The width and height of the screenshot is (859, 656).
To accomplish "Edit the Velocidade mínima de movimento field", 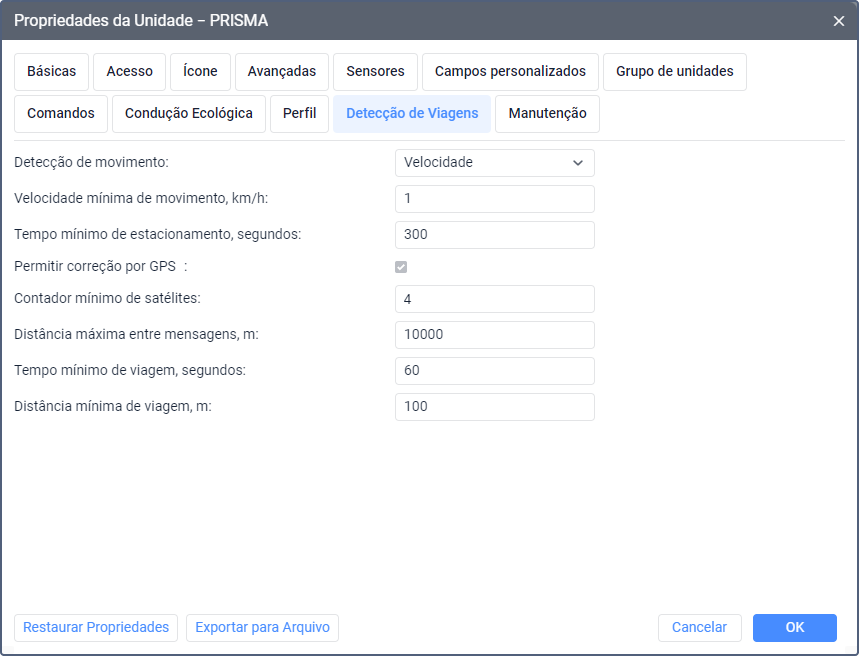I will [x=495, y=199].
